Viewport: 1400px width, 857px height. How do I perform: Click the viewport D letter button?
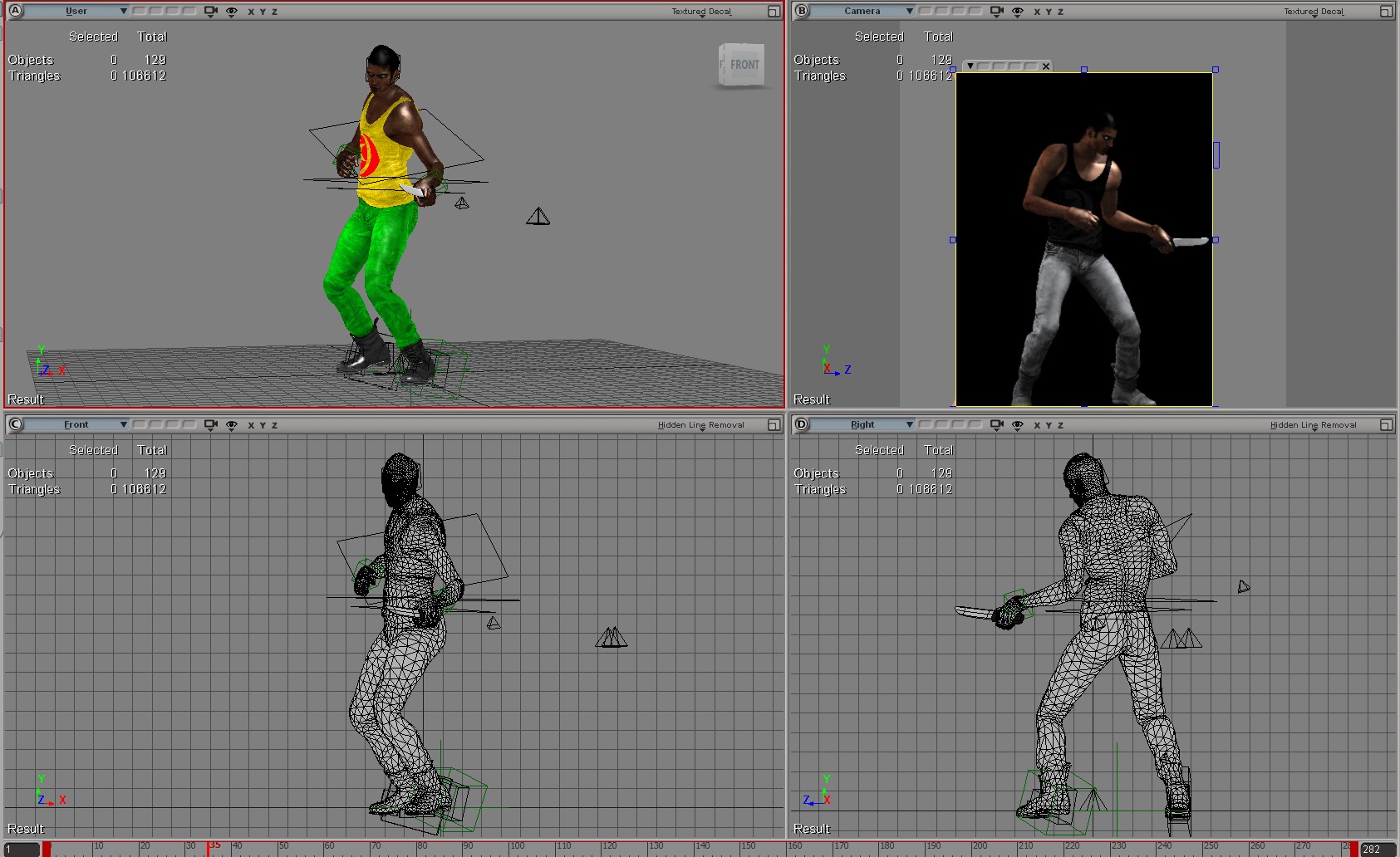point(801,424)
